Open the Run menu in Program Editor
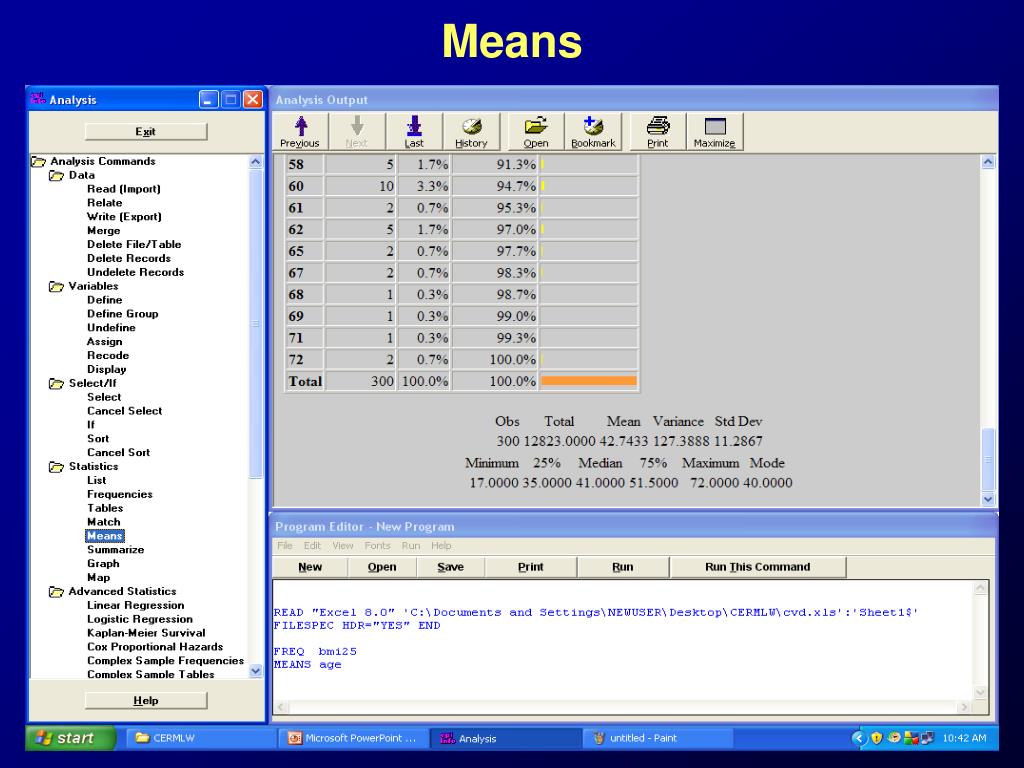This screenshot has height=768, width=1024. click(411, 545)
